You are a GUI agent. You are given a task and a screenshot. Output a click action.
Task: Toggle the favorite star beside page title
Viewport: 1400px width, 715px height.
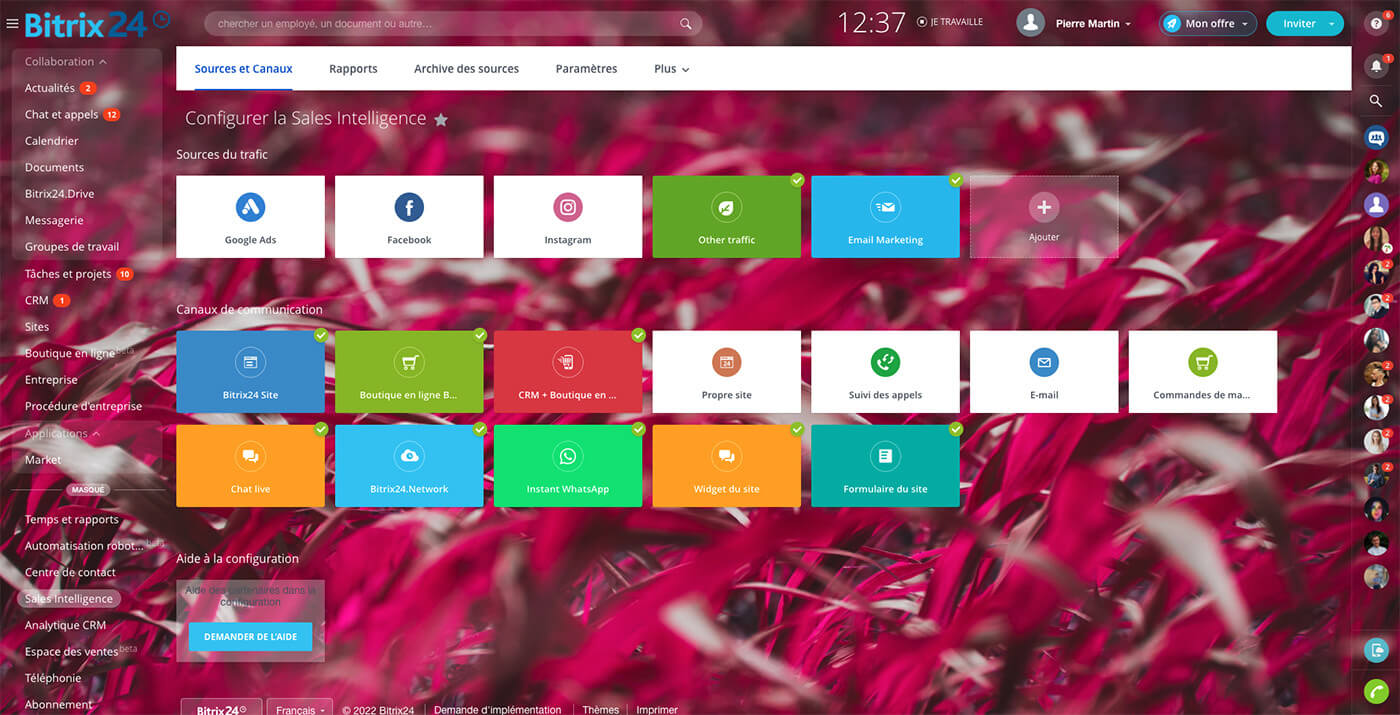click(441, 120)
